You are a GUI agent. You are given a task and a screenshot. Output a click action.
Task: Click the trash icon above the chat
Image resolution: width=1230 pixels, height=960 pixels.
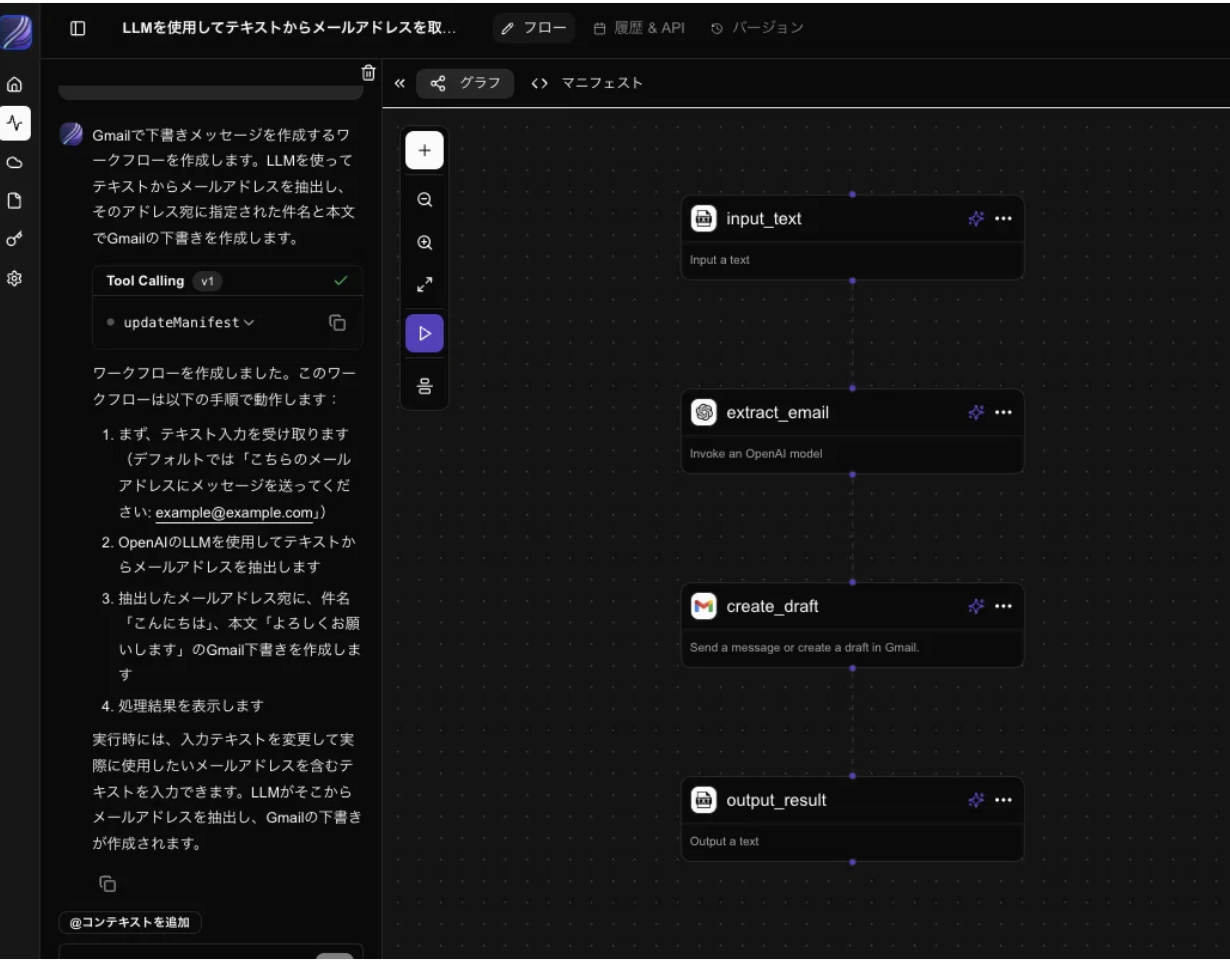pyautogui.click(x=368, y=72)
